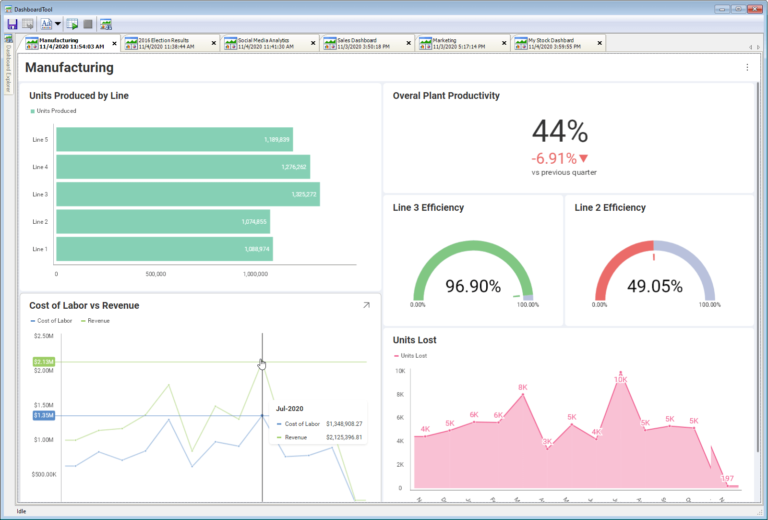The width and height of the screenshot is (768, 520).
Task: Click the dashboard's vertical scrollbar
Action: point(757,267)
